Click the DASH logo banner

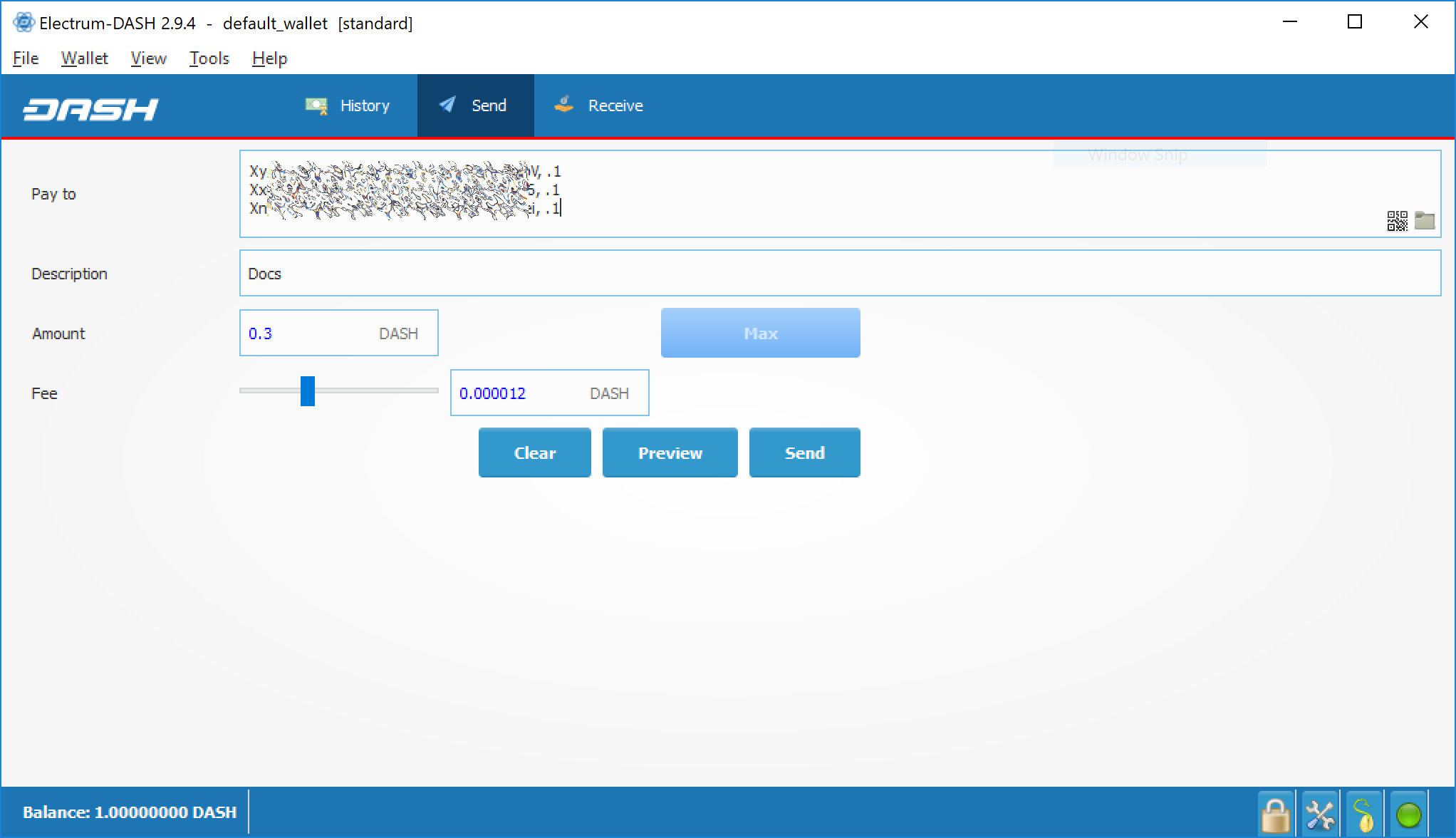[x=90, y=108]
